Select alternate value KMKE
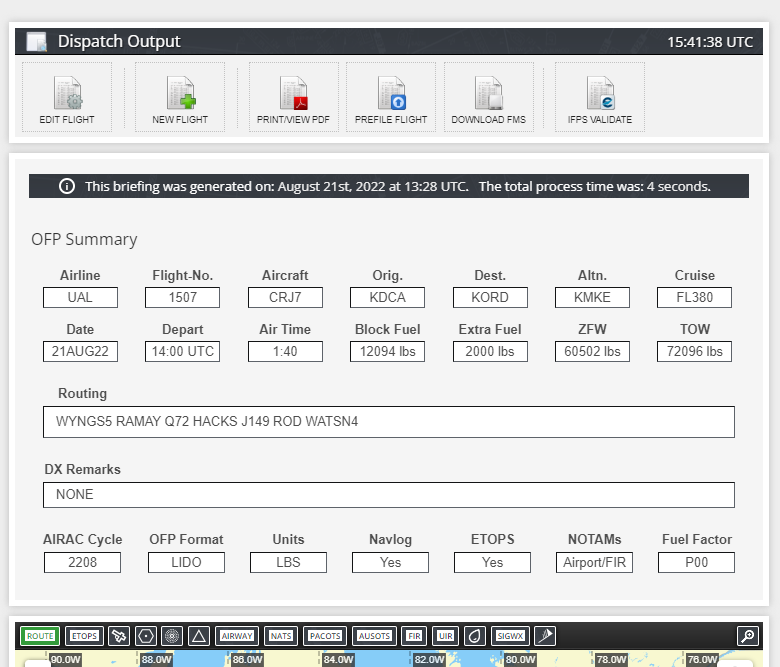The height and width of the screenshot is (667, 780). tap(592, 297)
